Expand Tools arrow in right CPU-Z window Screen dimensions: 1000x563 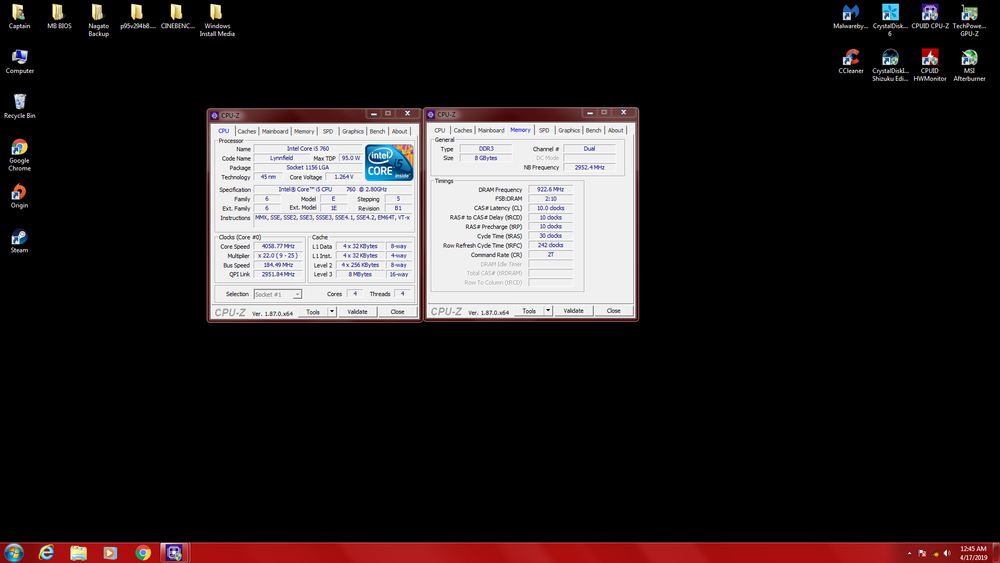(548, 311)
